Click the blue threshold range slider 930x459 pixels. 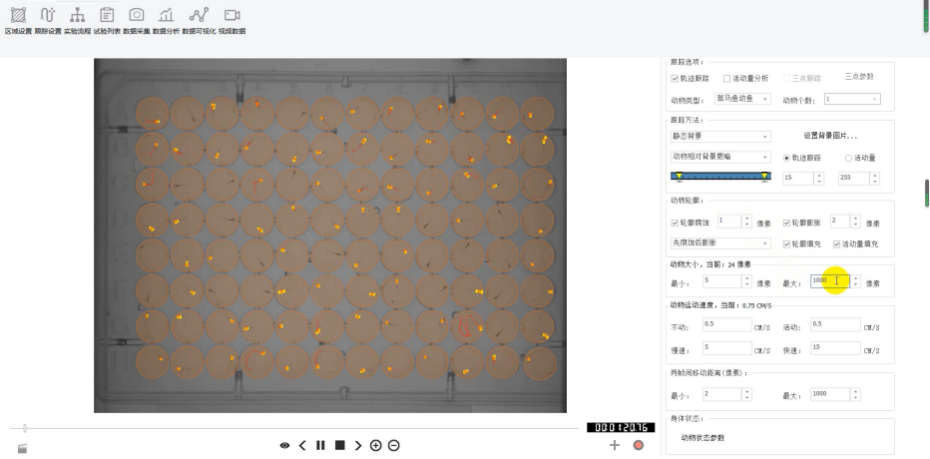click(x=721, y=176)
